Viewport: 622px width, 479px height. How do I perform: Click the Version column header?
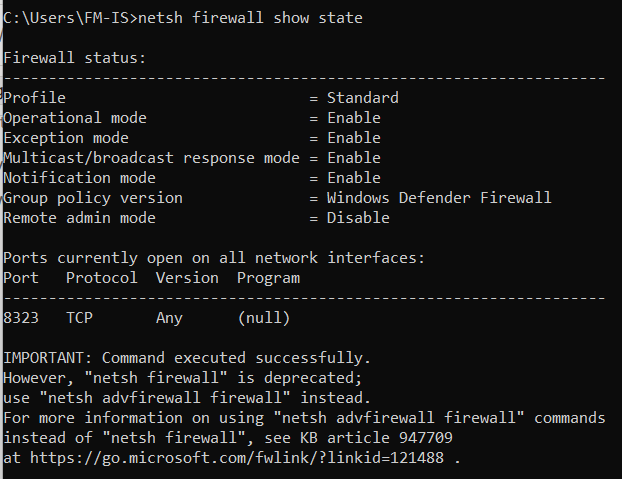point(186,278)
